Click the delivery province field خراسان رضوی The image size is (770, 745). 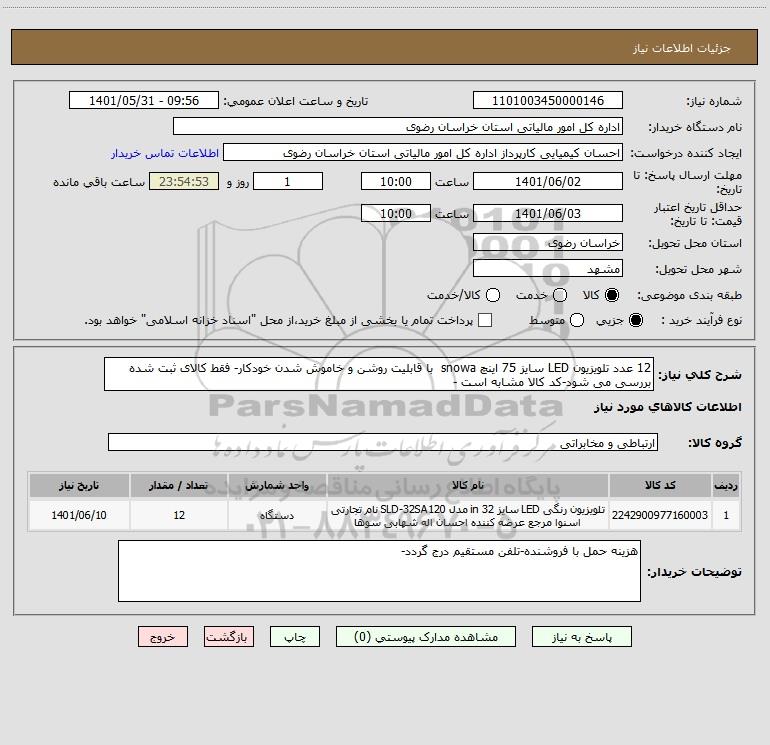point(548,243)
